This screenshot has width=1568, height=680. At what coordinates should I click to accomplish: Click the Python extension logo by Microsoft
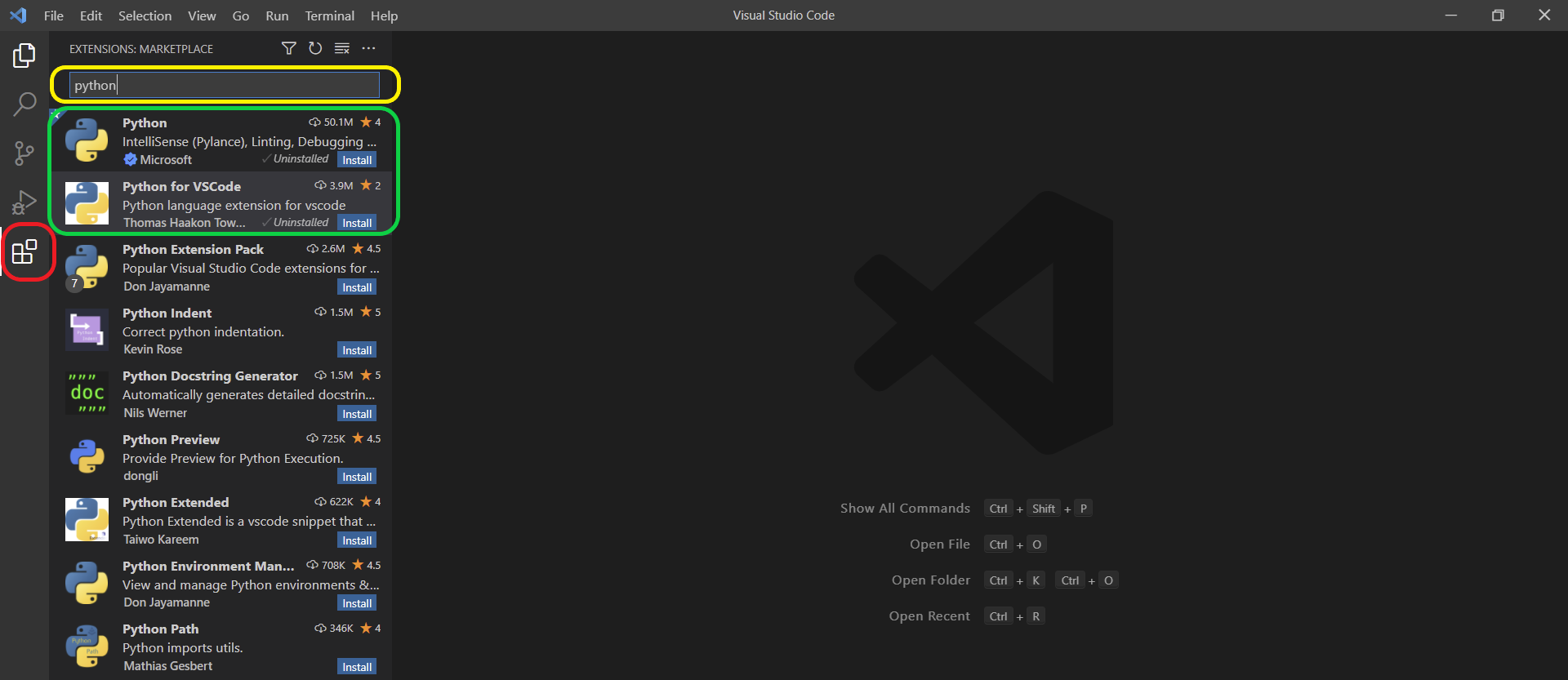click(87, 140)
